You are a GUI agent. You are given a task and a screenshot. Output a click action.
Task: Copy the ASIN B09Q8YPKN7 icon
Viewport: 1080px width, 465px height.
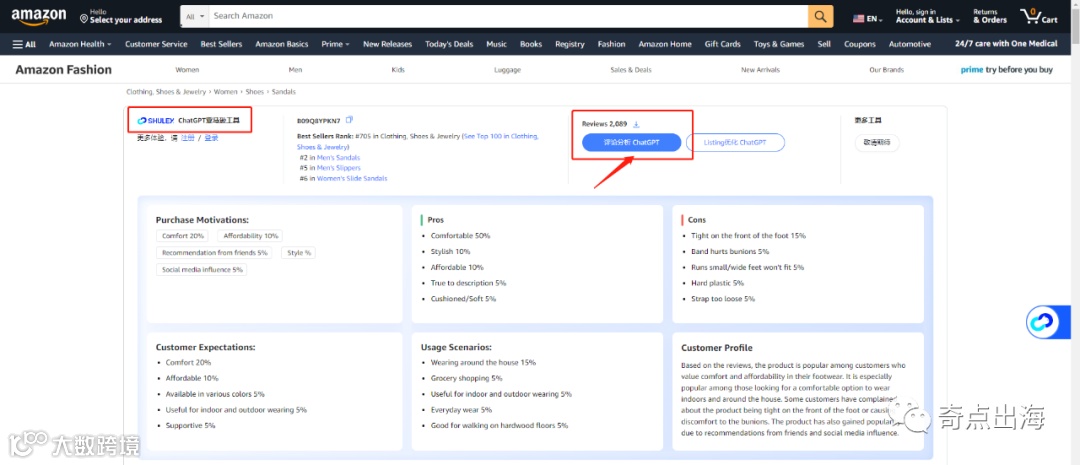pos(350,120)
